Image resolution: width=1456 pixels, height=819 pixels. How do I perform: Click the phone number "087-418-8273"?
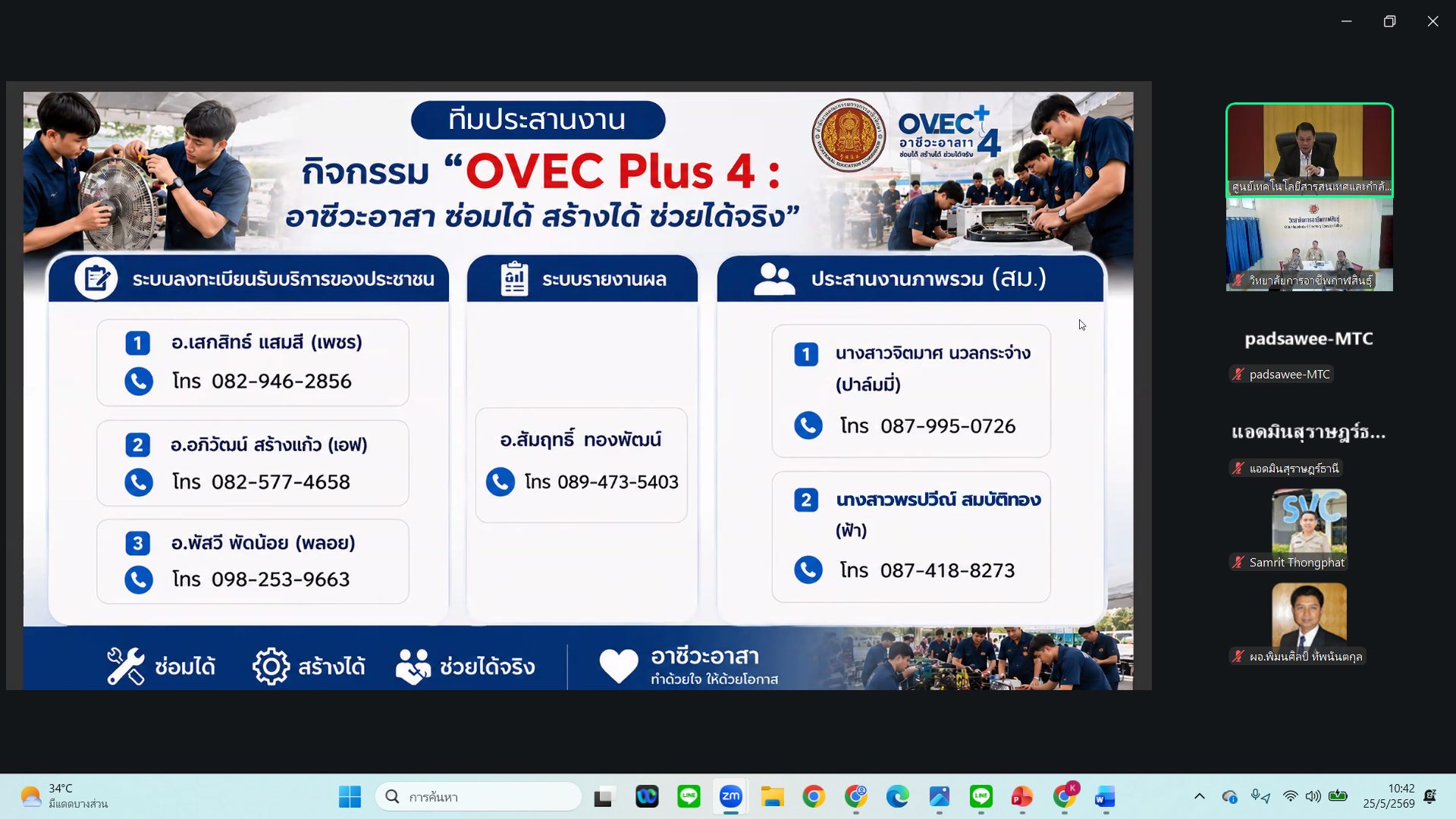(x=947, y=570)
